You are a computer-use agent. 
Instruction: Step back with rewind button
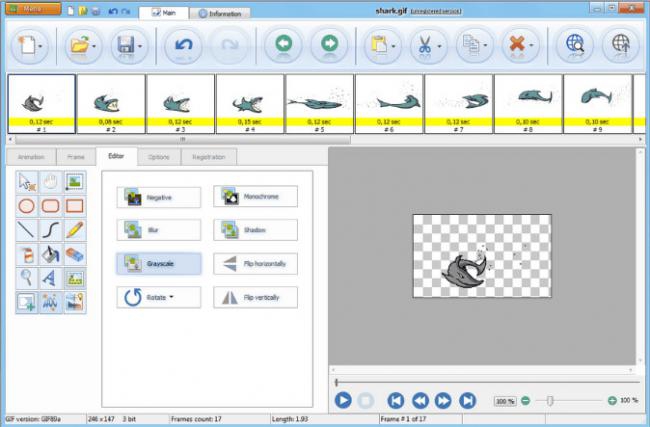pos(420,400)
